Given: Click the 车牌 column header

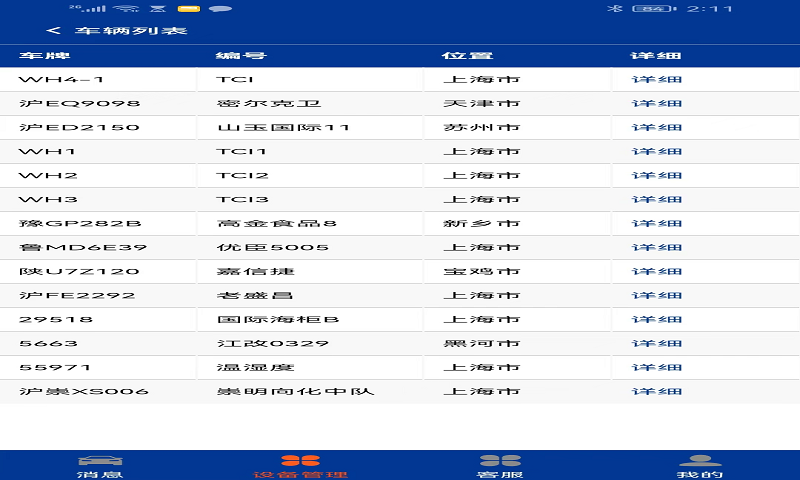Looking at the screenshot, I should pos(45,55).
